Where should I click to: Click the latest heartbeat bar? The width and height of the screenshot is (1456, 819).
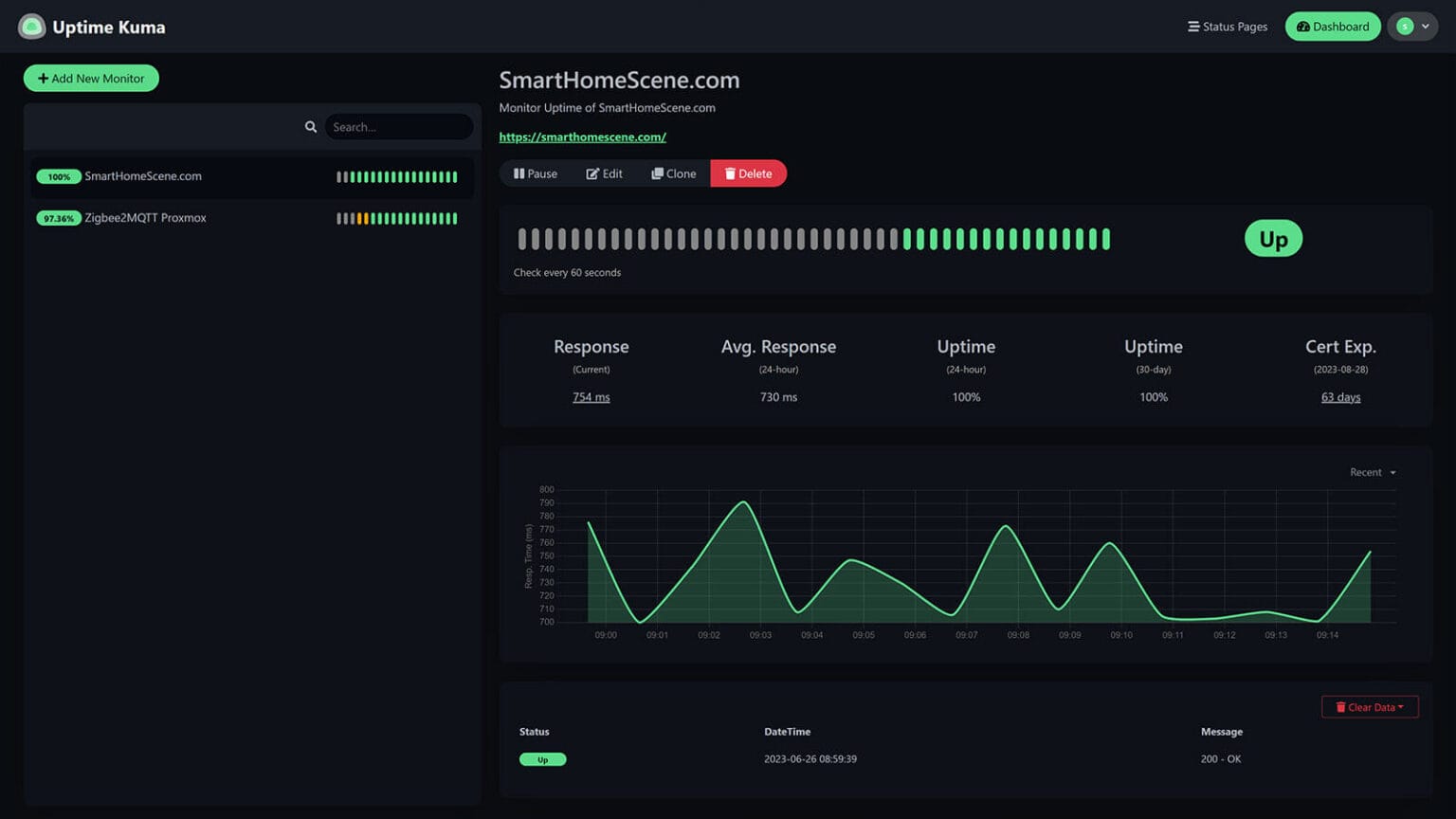(1107, 238)
